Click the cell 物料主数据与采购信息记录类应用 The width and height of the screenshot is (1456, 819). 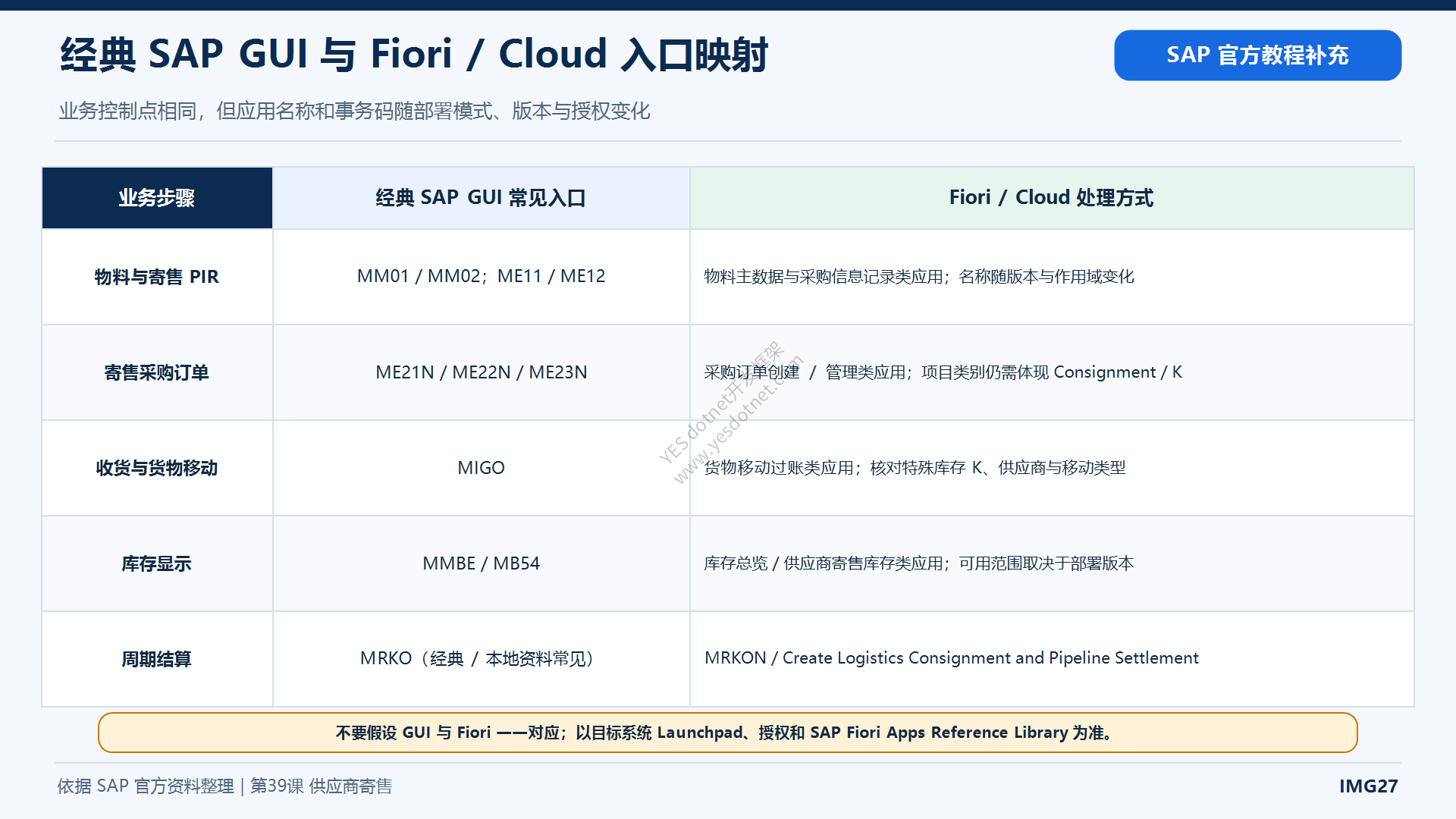(x=1052, y=277)
